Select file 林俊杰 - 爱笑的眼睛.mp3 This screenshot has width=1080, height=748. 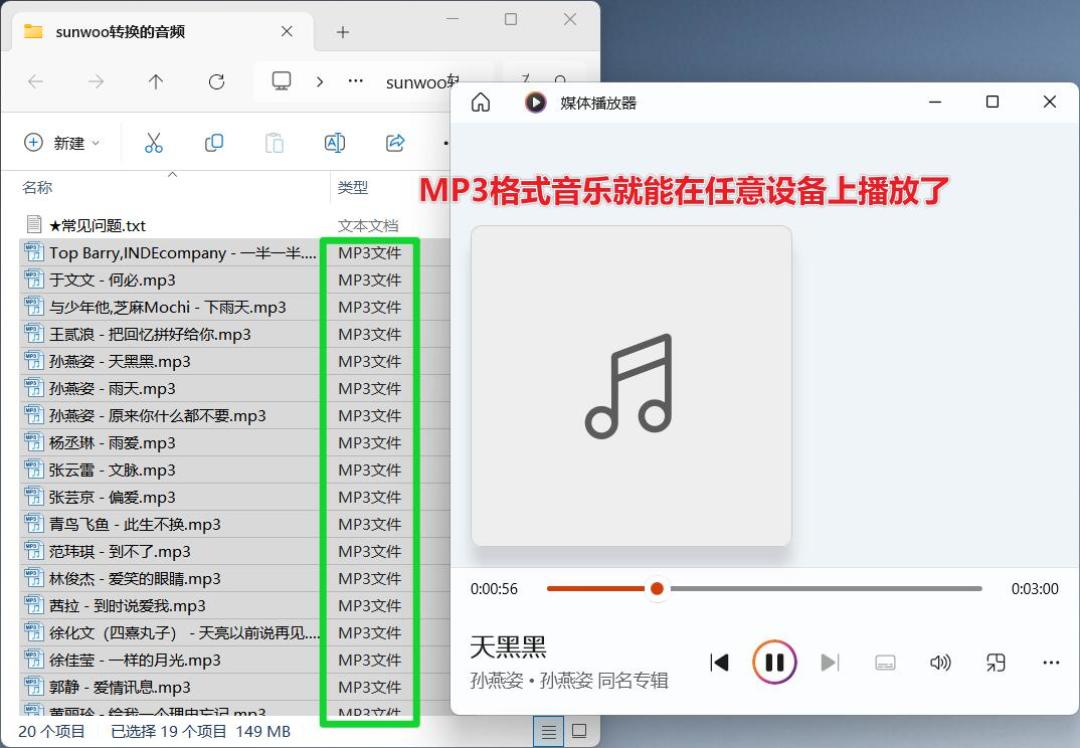pos(134,579)
